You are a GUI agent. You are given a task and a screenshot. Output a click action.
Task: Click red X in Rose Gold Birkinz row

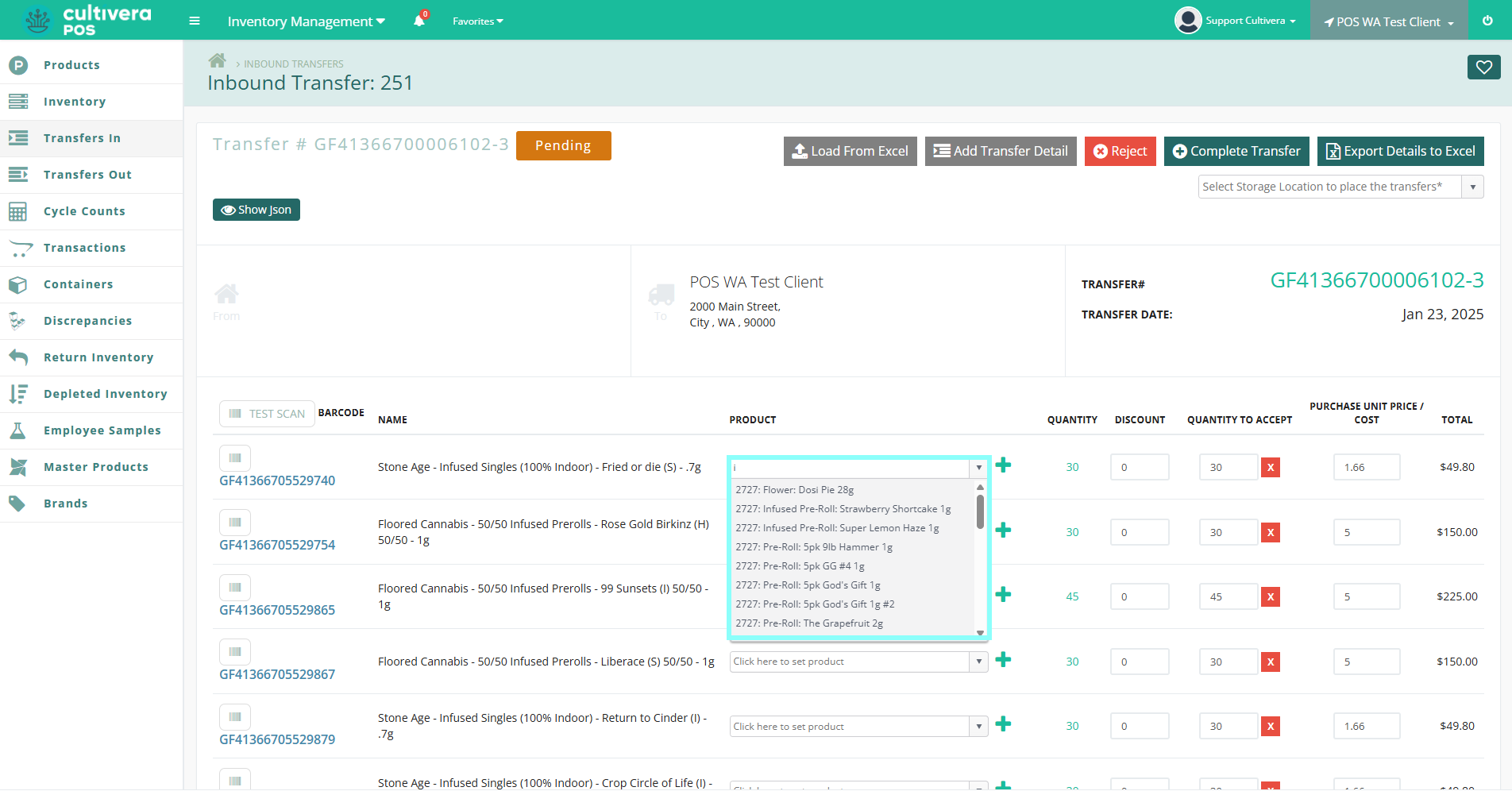click(x=1271, y=533)
